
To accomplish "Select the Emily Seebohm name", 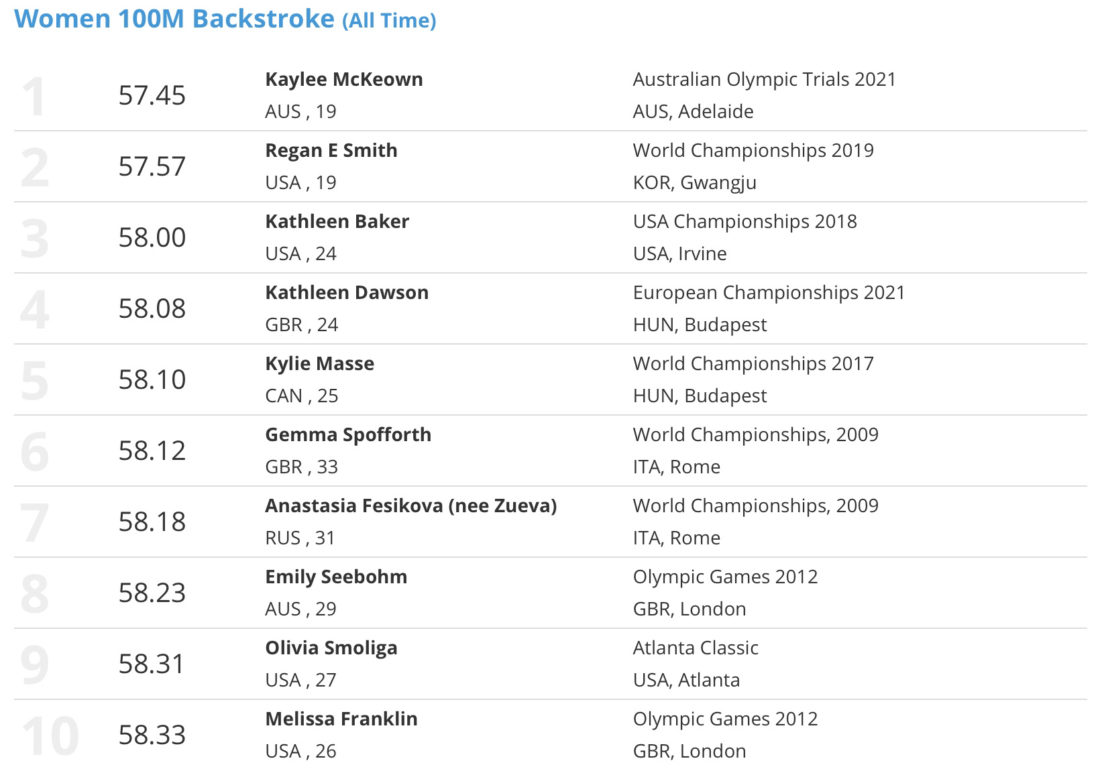I will [336, 577].
